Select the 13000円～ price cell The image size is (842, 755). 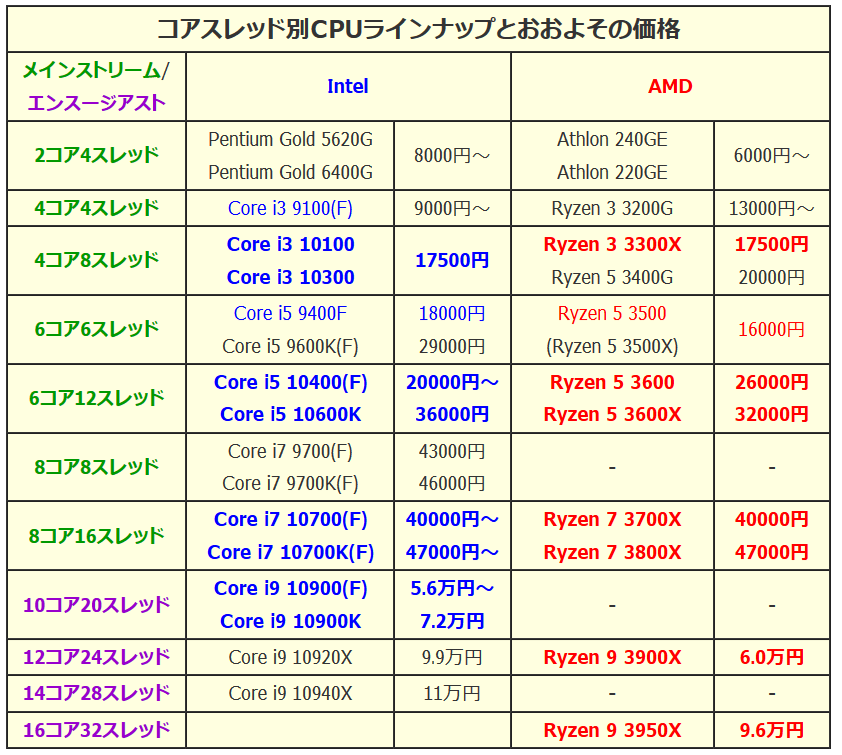(x=772, y=208)
